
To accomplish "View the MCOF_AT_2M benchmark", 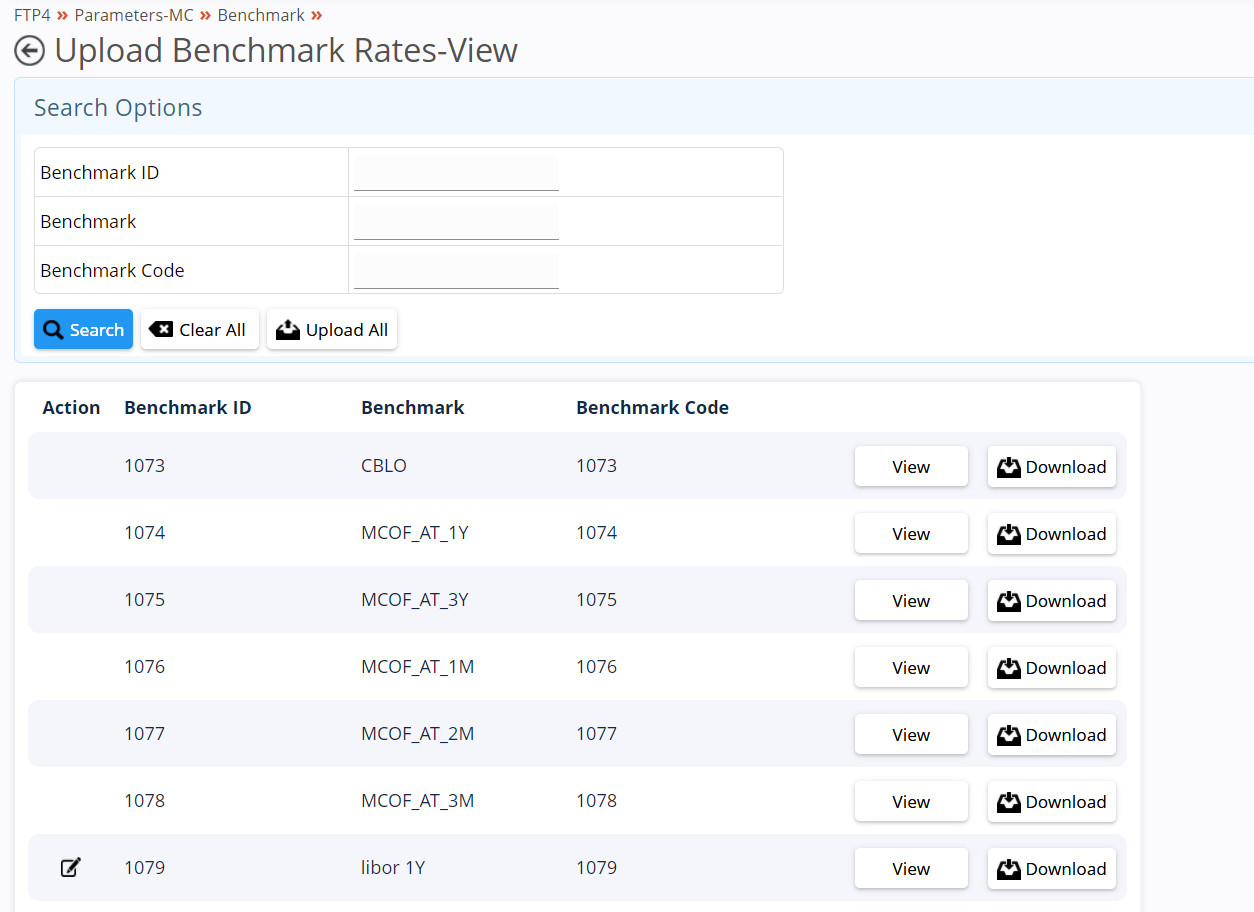I will click(x=911, y=734).
